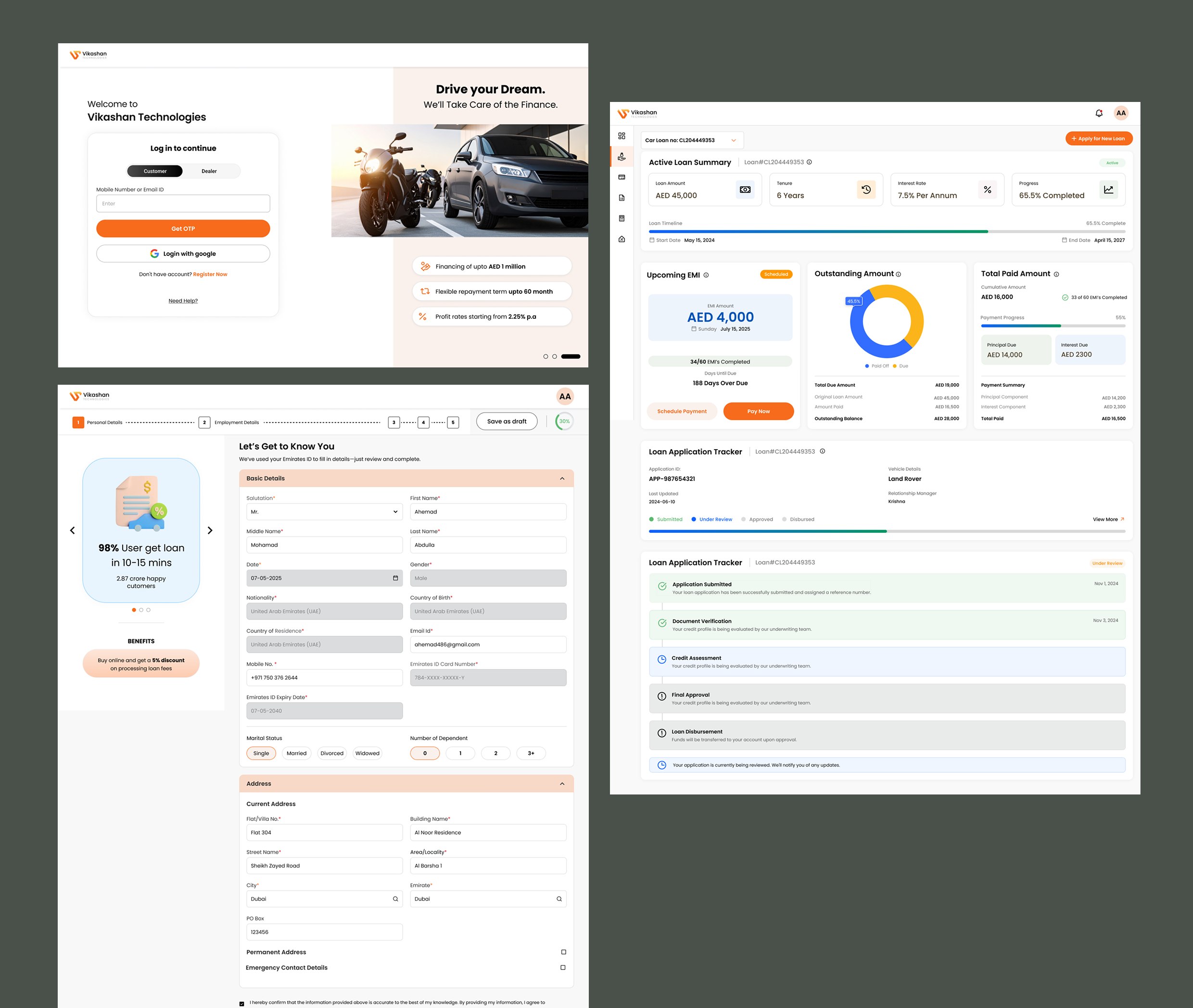This screenshot has height=1008, width=1193.
Task: Click the Tenure history clock icon
Action: click(x=866, y=189)
